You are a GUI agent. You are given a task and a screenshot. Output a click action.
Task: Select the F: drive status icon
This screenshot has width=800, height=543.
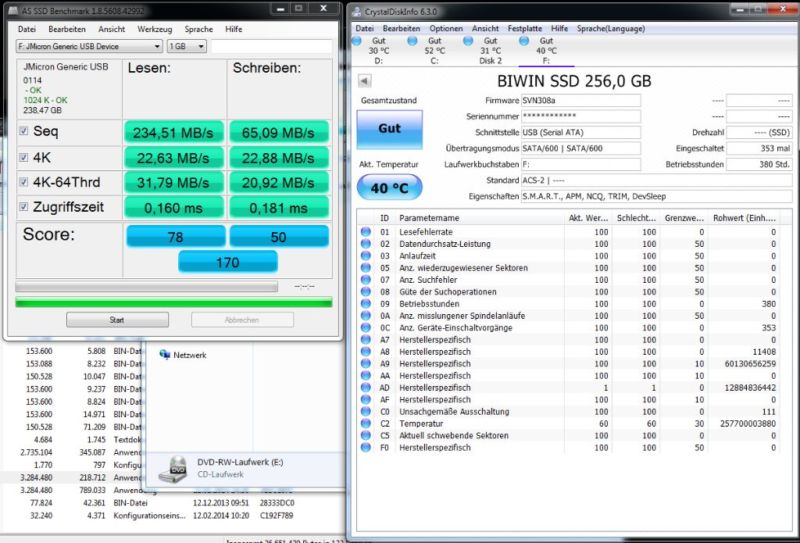click(523, 41)
